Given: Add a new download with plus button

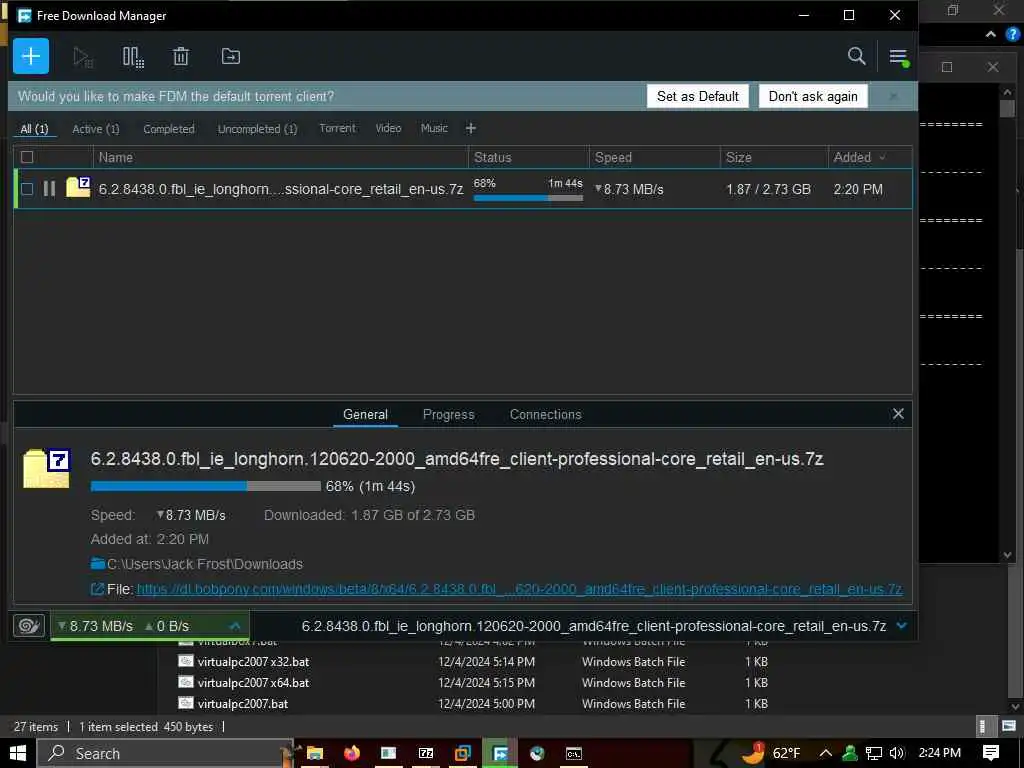Looking at the screenshot, I should (x=31, y=56).
